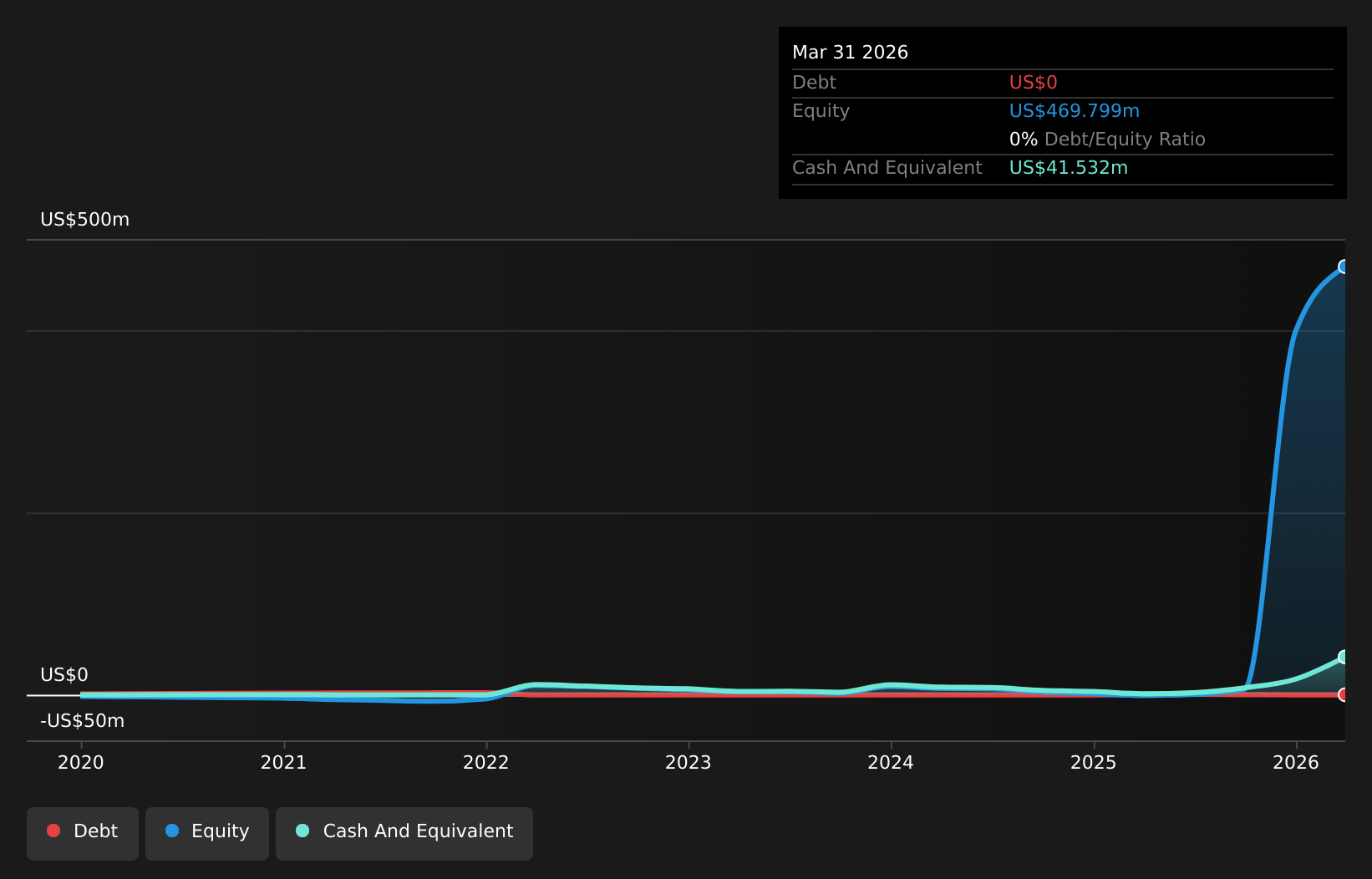Select the 2025 axis label
Screen dimensions: 1372x879
1094,762
